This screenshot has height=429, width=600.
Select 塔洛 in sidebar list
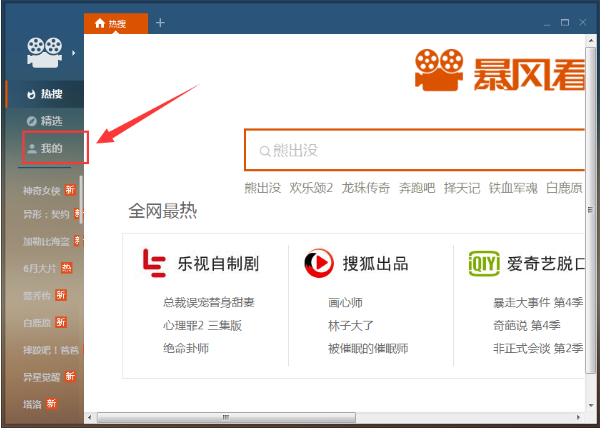[x=32, y=404]
